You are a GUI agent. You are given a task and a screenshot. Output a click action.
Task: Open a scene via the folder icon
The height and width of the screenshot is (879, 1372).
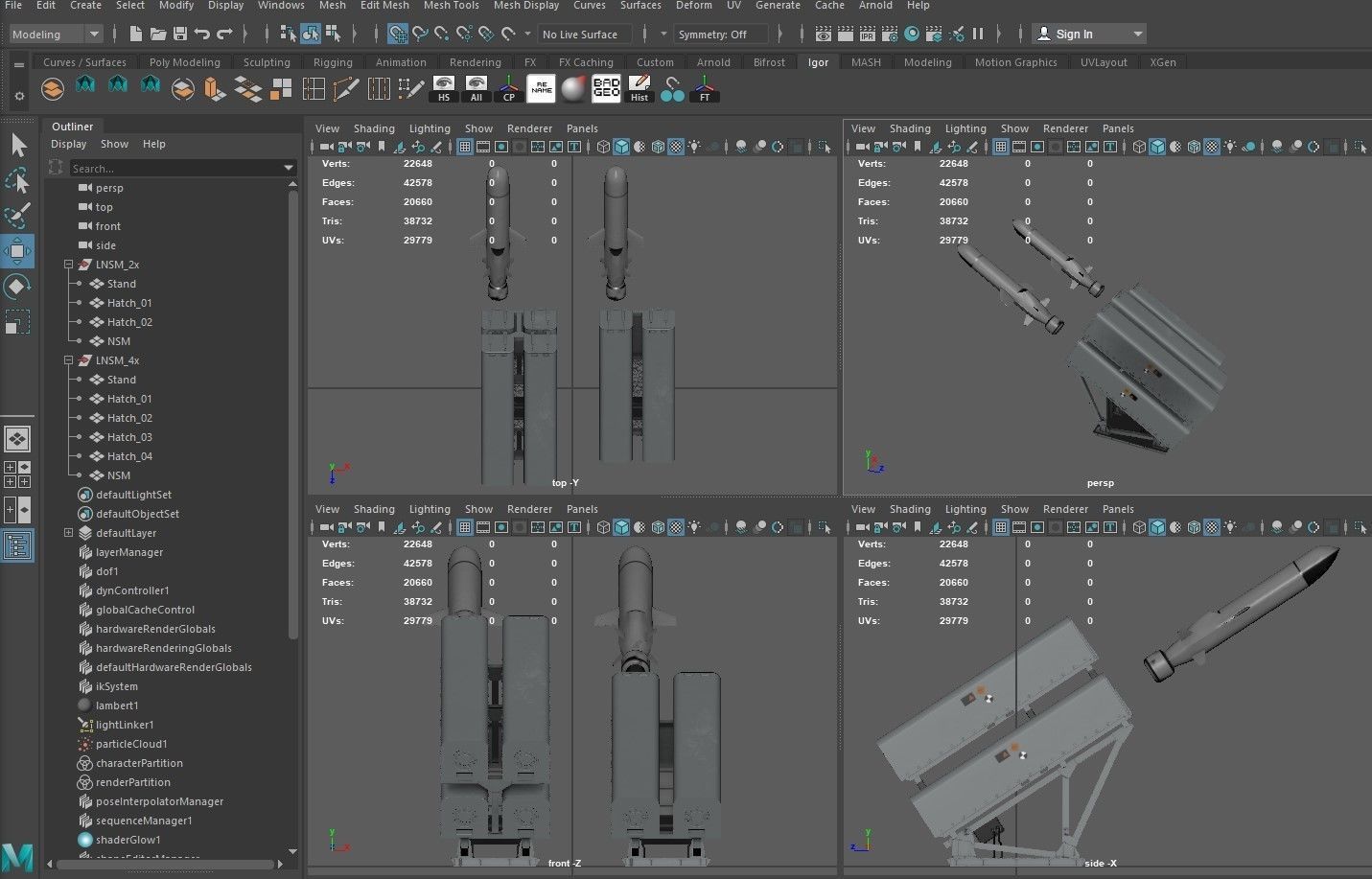159,35
